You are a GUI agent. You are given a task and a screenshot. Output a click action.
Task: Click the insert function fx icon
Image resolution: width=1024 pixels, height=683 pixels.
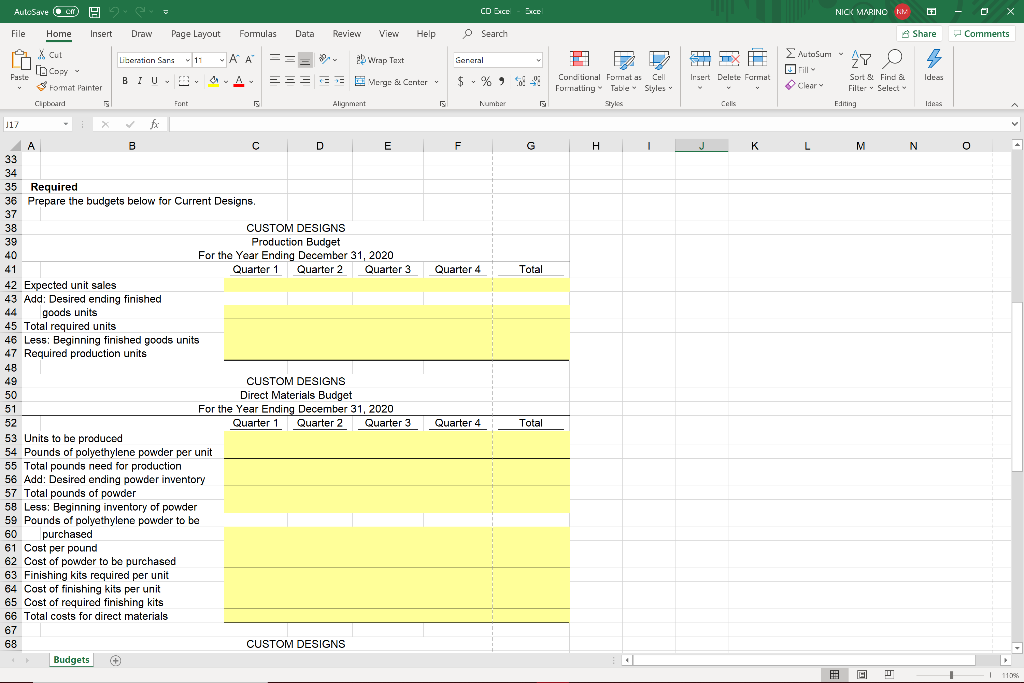pyautogui.click(x=155, y=124)
